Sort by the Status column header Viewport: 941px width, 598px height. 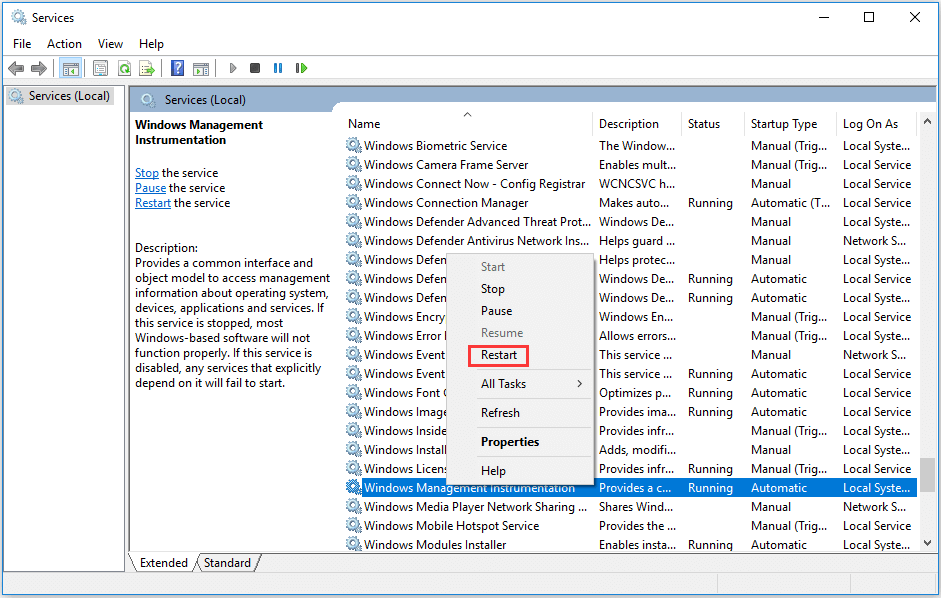712,124
